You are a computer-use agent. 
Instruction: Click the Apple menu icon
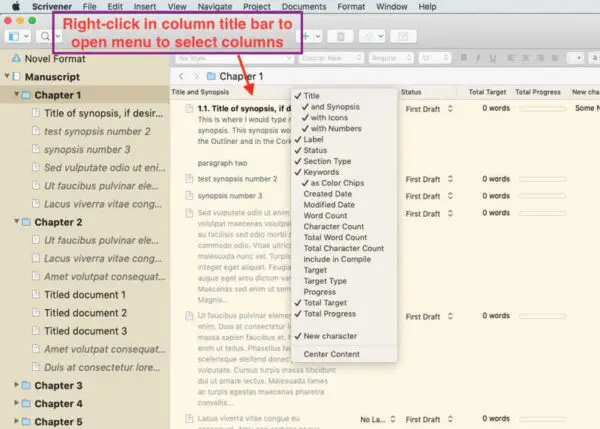[x=16, y=6]
